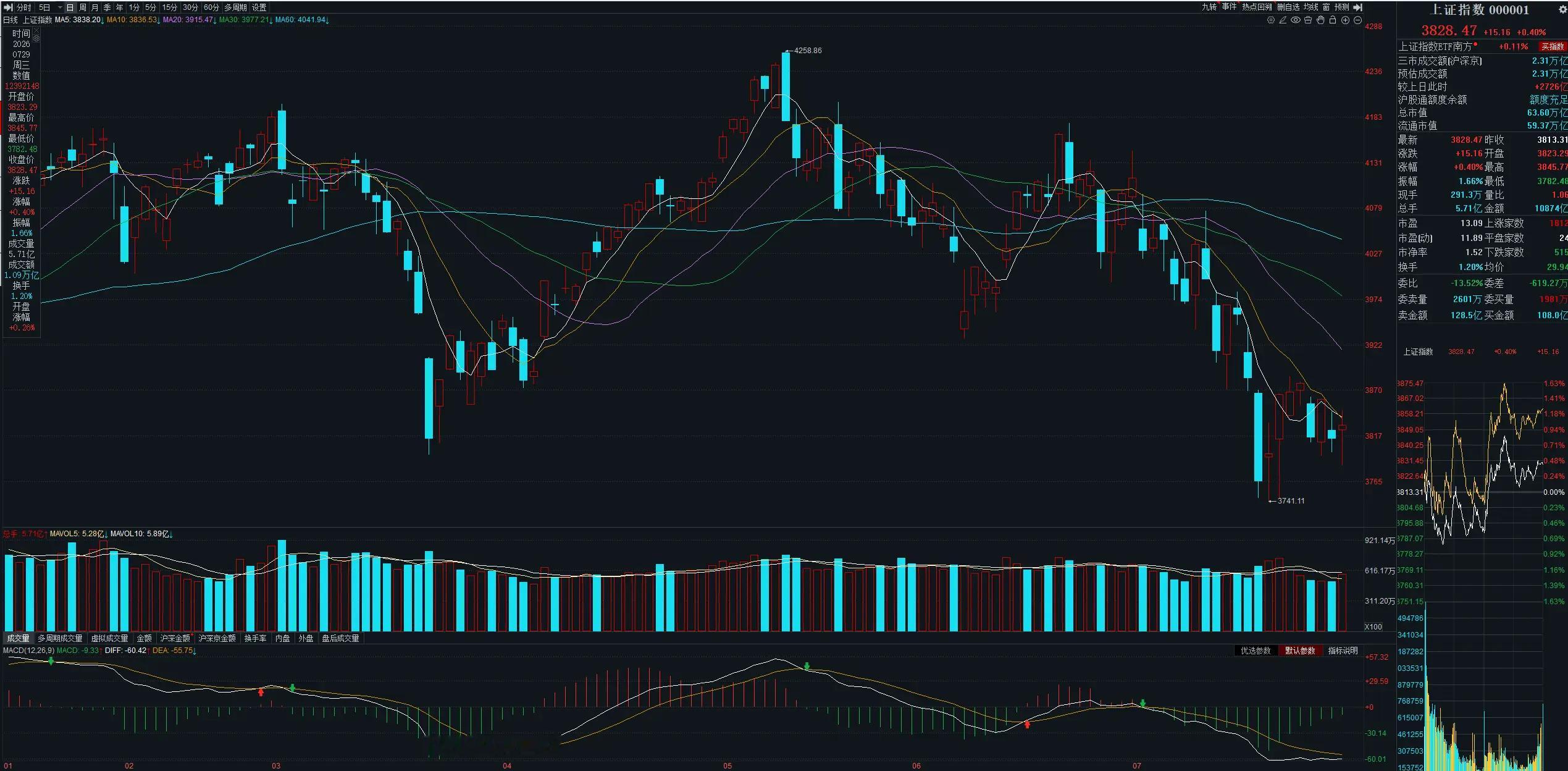Screen dimensions: 1568x771
Task: Close the data tooltip panel with X icon
Action: [x=36, y=31]
